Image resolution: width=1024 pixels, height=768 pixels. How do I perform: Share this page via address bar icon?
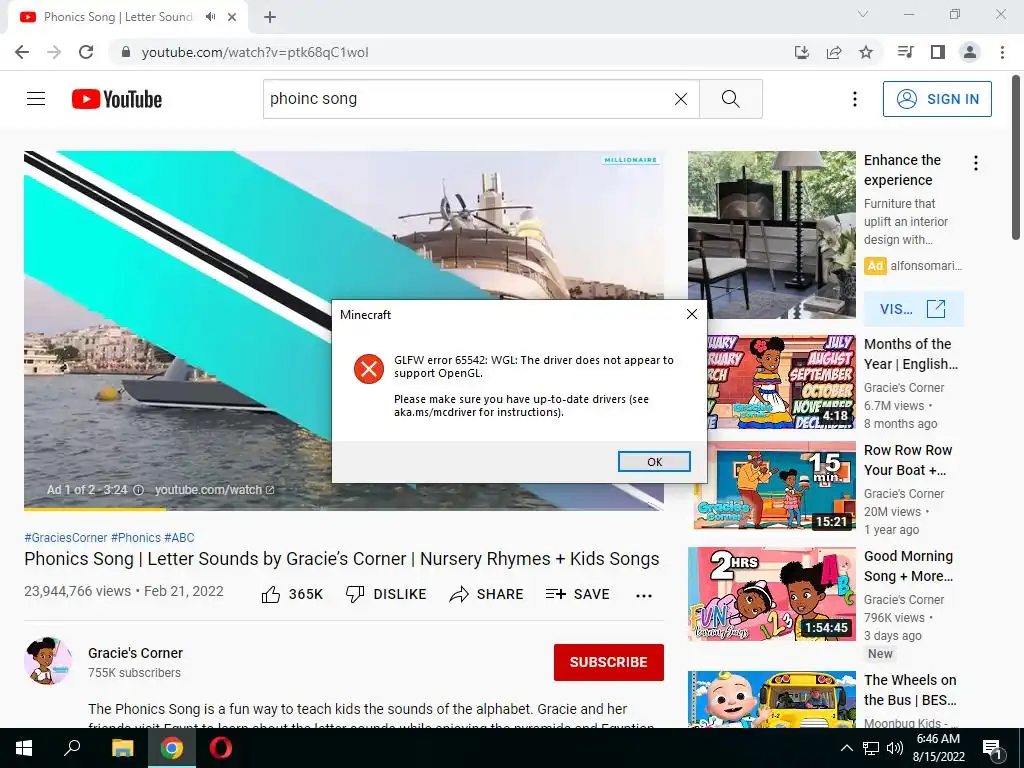pyautogui.click(x=833, y=52)
